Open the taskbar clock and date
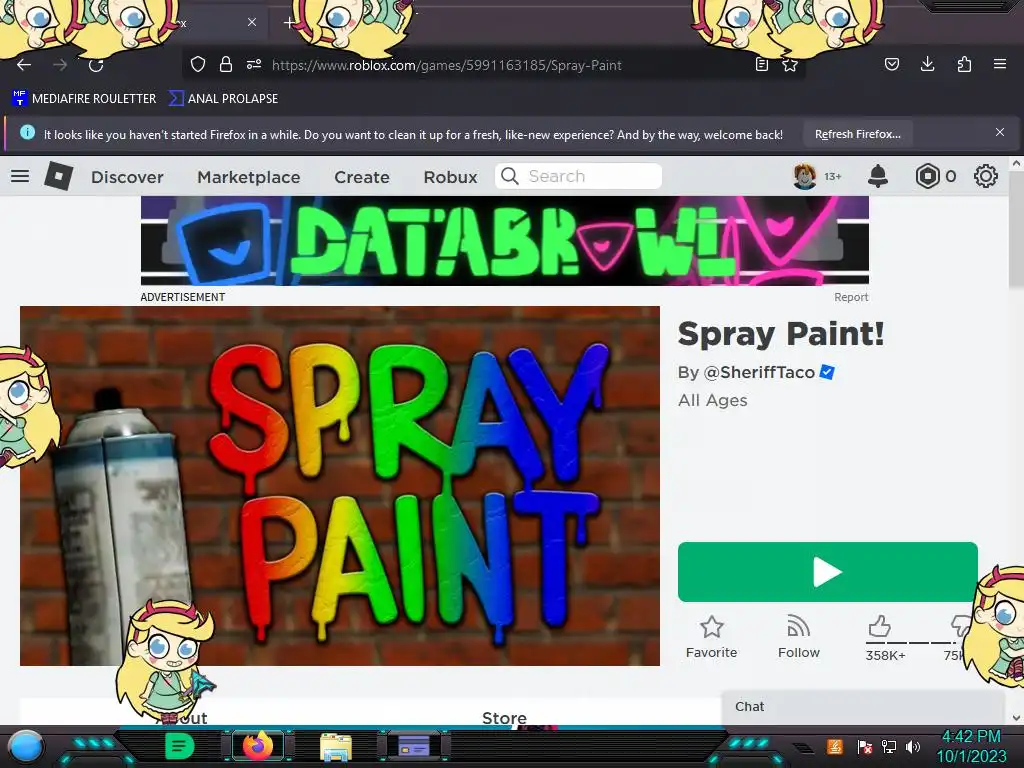This screenshot has height=768, width=1024. coord(971,746)
